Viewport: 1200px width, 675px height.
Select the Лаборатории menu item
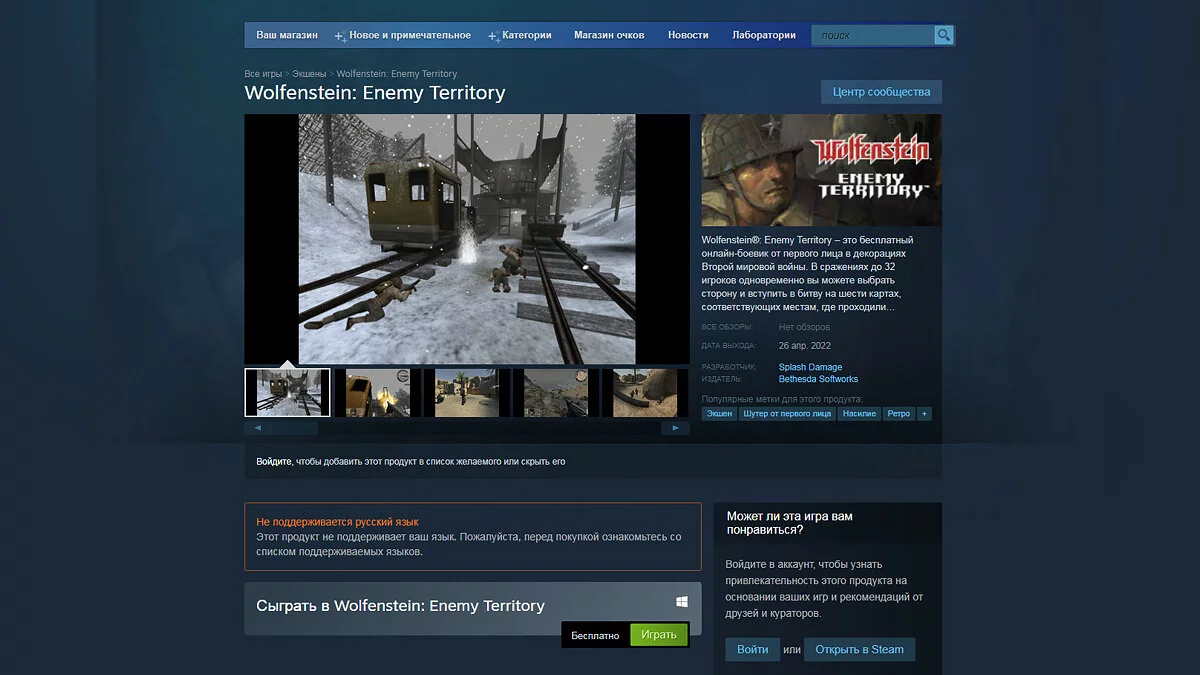pos(764,36)
